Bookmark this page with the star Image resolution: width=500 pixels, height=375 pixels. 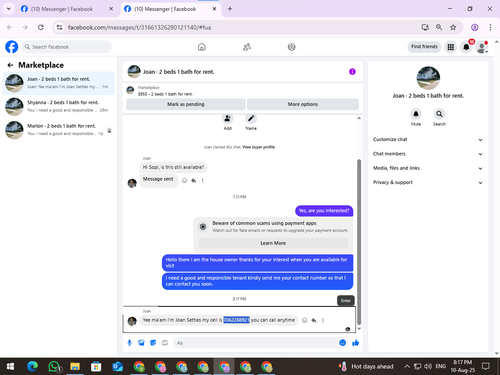(x=453, y=27)
